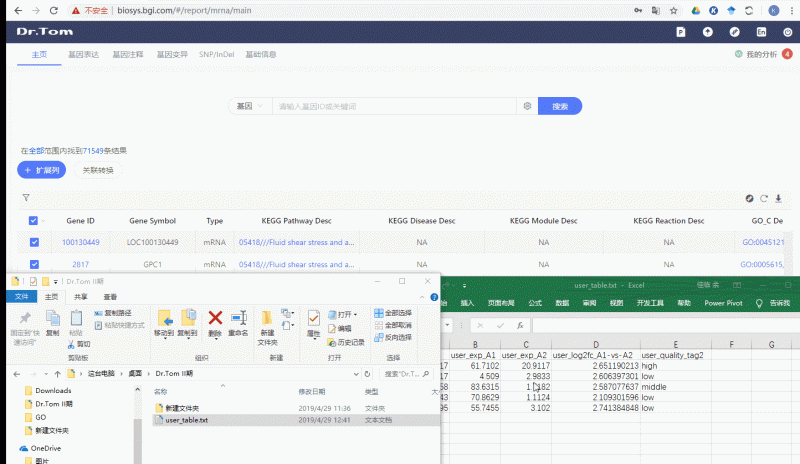Click the table download icon
This screenshot has width=800, height=464.
[x=777, y=198]
